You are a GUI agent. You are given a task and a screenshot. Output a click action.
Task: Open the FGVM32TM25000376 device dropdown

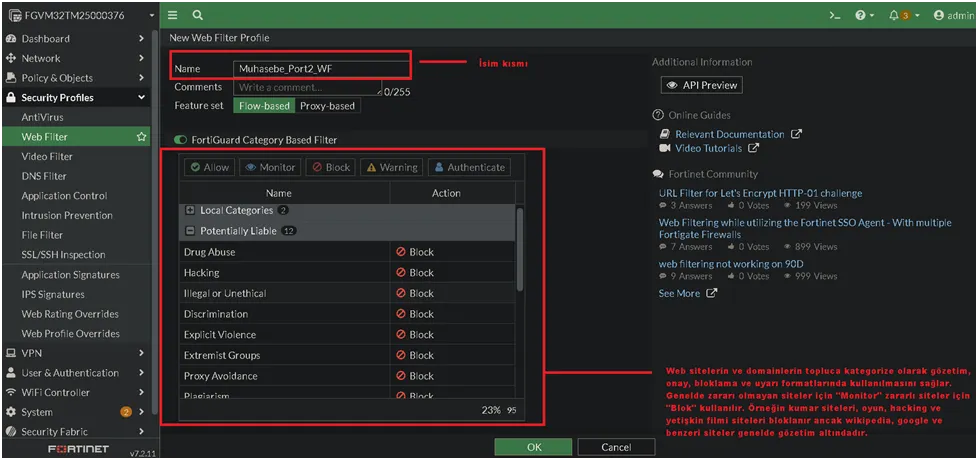point(80,15)
